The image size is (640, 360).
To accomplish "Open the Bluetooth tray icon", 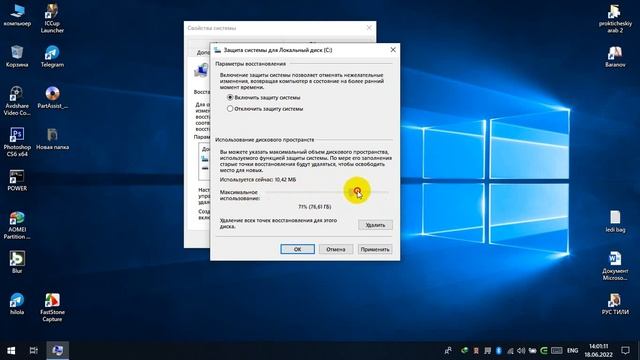I will tap(498, 350).
